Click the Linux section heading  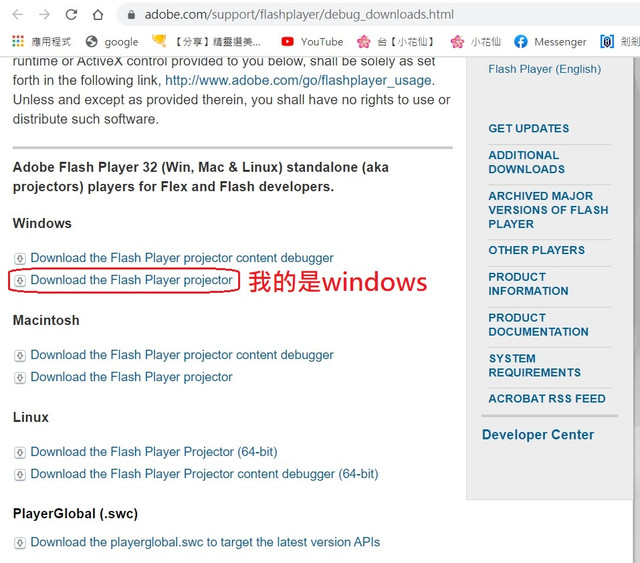[31, 418]
